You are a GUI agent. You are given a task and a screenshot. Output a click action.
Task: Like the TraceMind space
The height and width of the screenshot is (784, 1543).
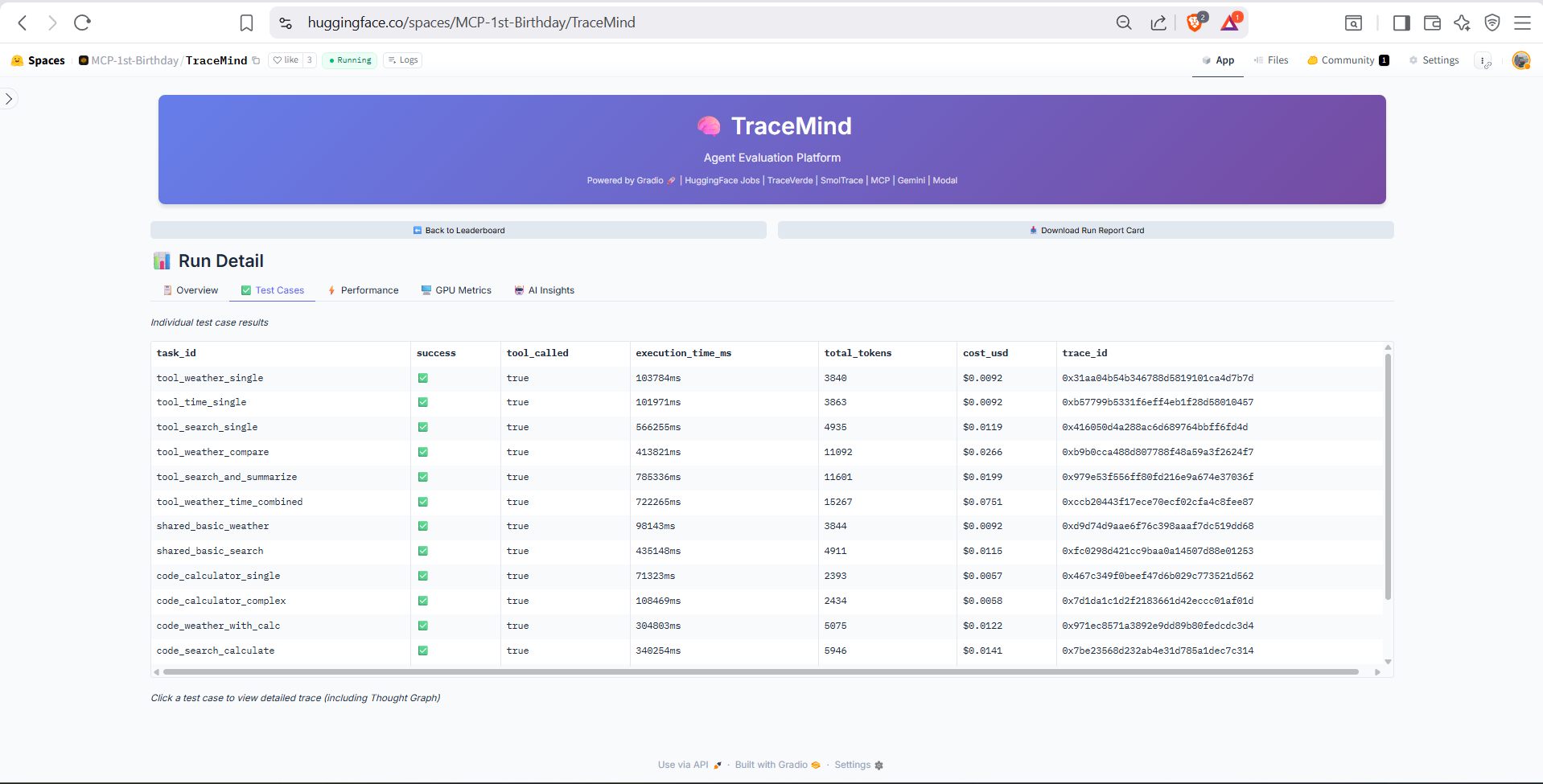click(x=286, y=60)
